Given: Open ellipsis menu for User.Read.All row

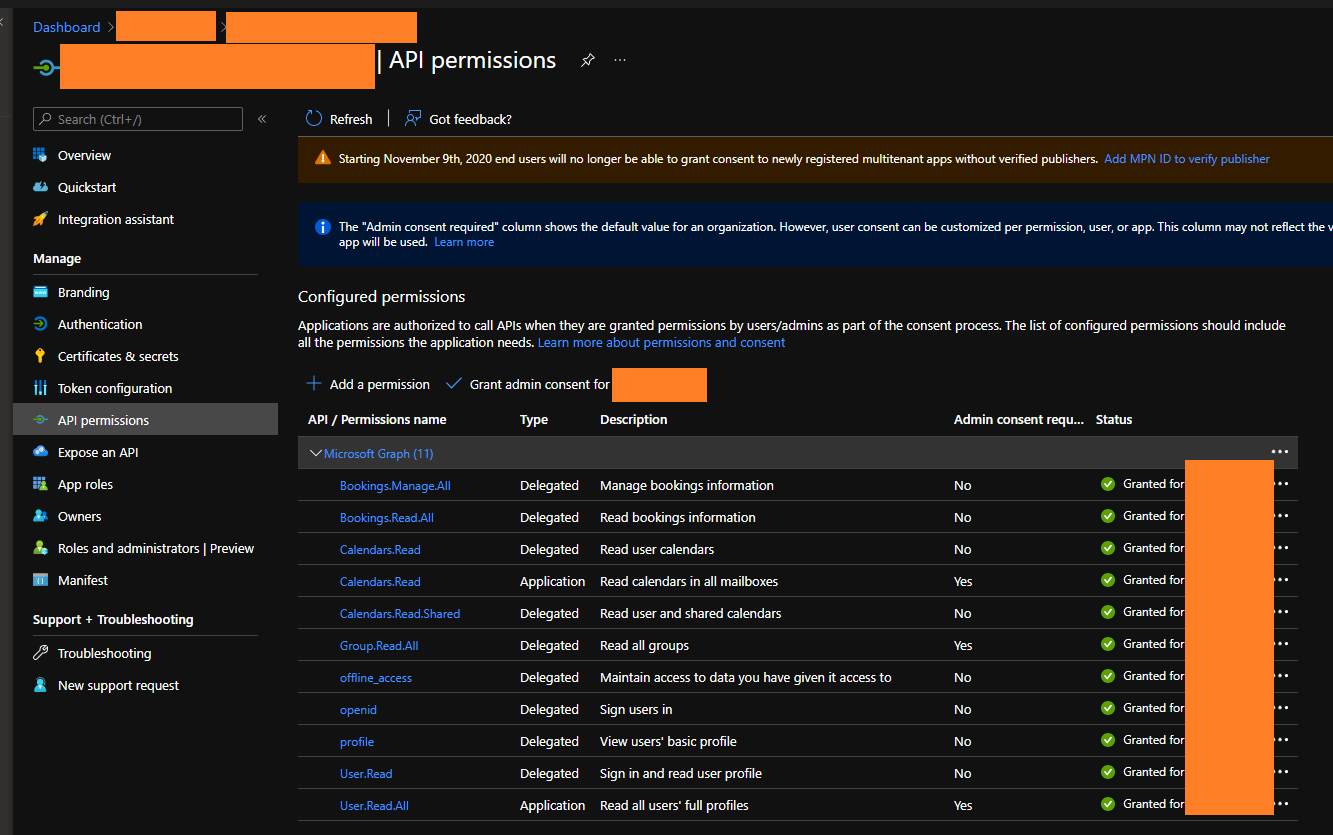Looking at the screenshot, I should pos(1282,804).
